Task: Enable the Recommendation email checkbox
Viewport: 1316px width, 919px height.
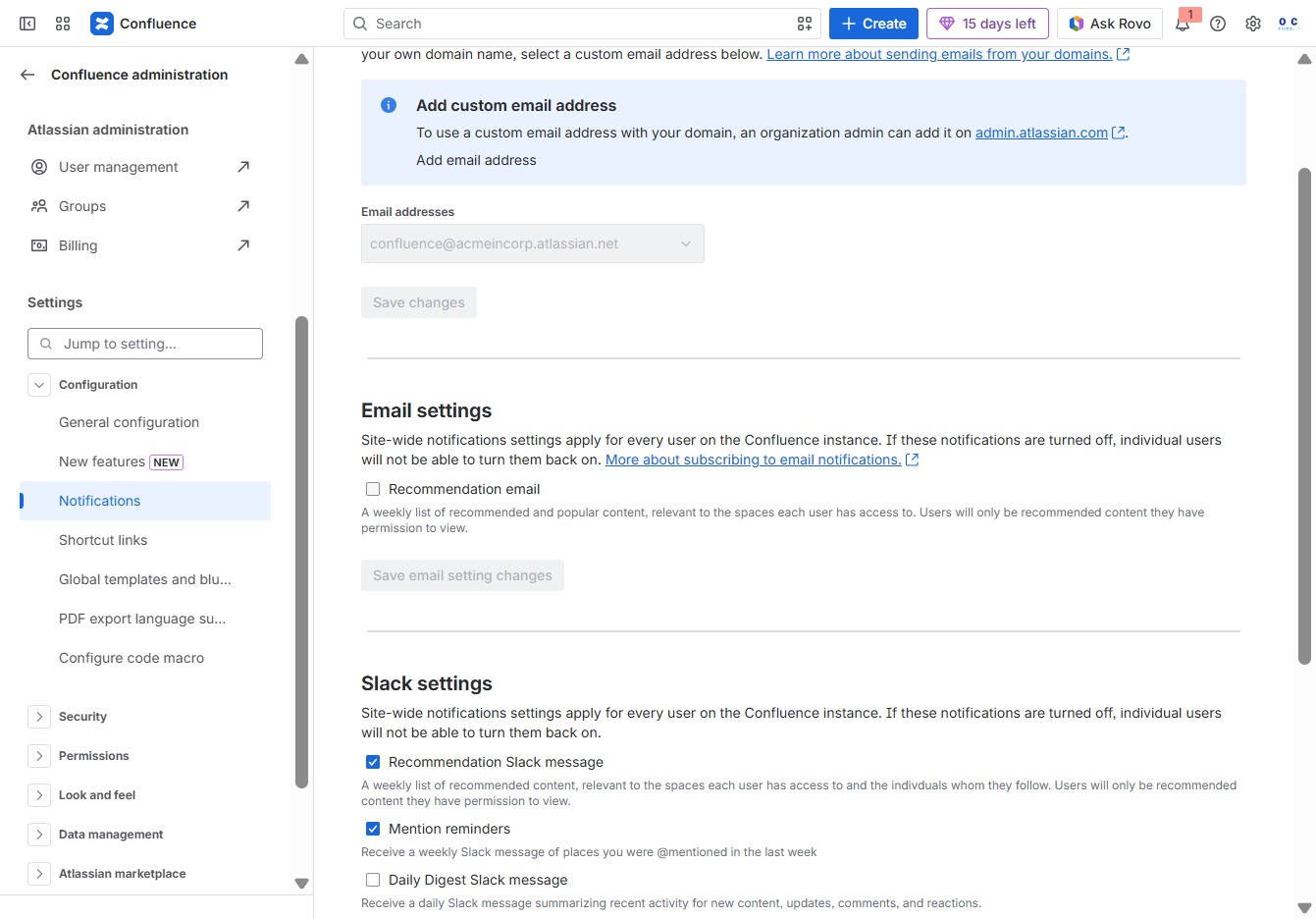Action: point(373,489)
